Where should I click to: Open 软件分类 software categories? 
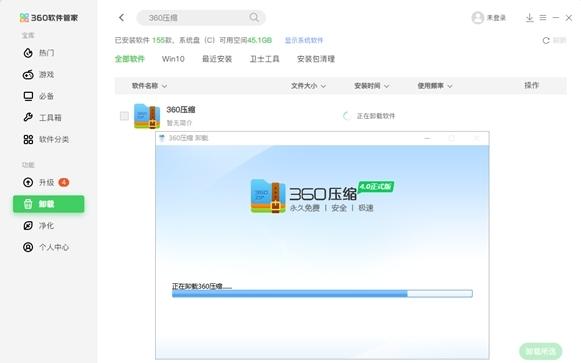coord(46,140)
